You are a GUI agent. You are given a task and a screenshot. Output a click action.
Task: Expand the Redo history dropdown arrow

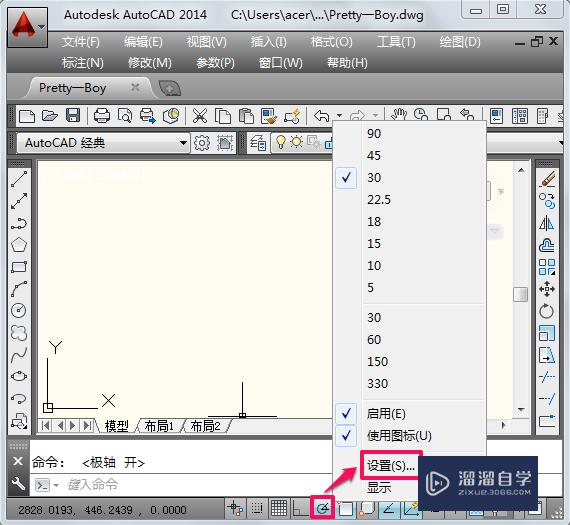[x=376, y=116]
